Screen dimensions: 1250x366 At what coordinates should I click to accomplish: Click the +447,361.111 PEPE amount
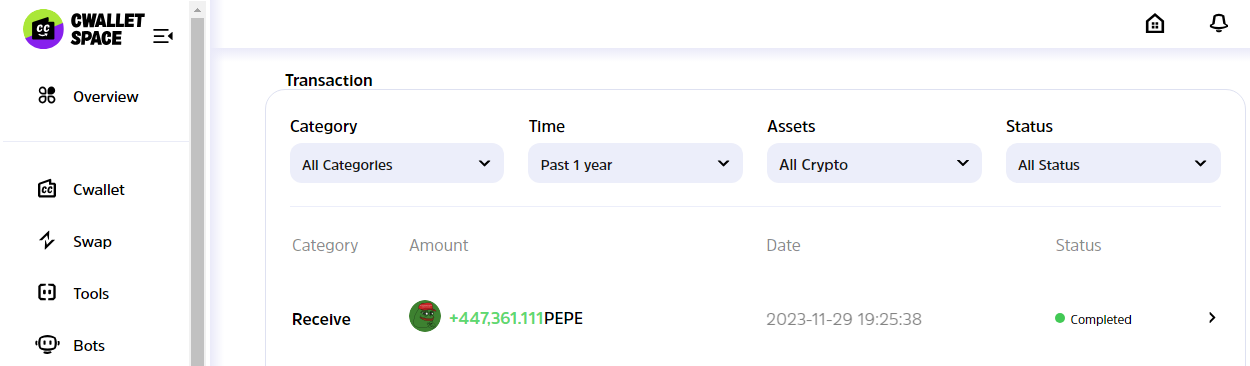point(516,319)
